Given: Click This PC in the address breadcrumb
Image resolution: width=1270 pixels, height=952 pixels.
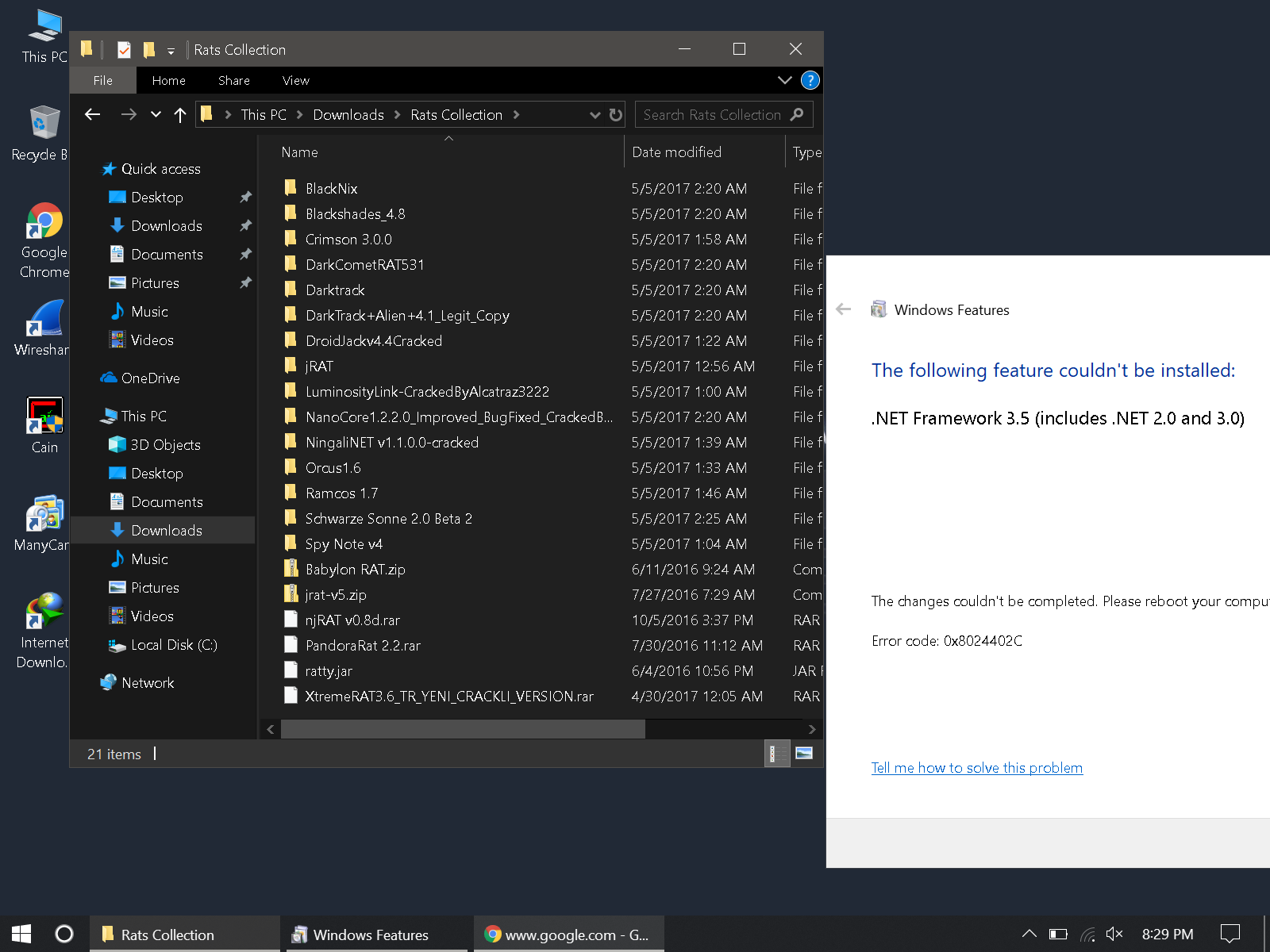Looking at the screenshot, I should tap(264, 115).
